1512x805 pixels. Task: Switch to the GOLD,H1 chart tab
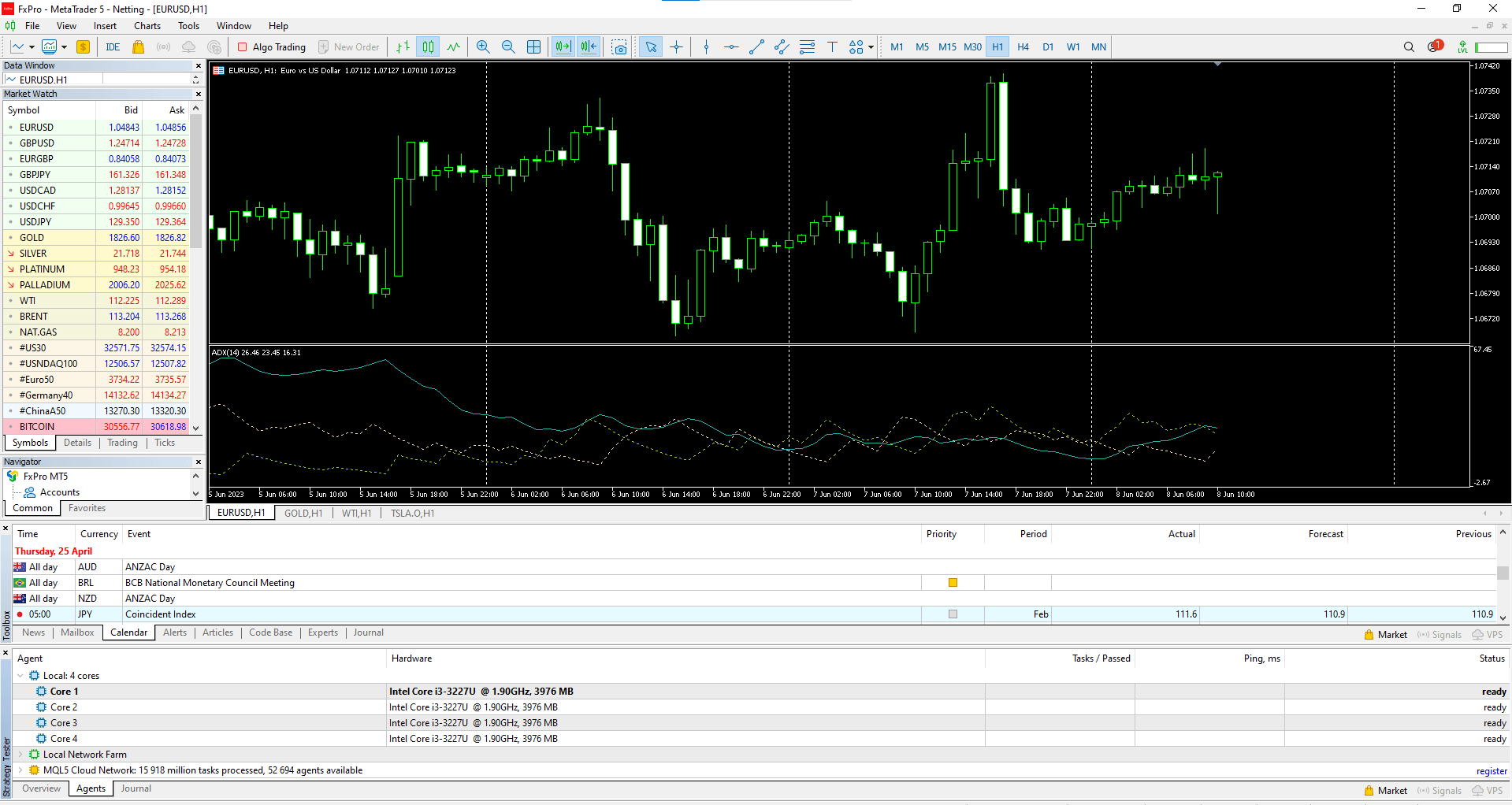point(303,512)
